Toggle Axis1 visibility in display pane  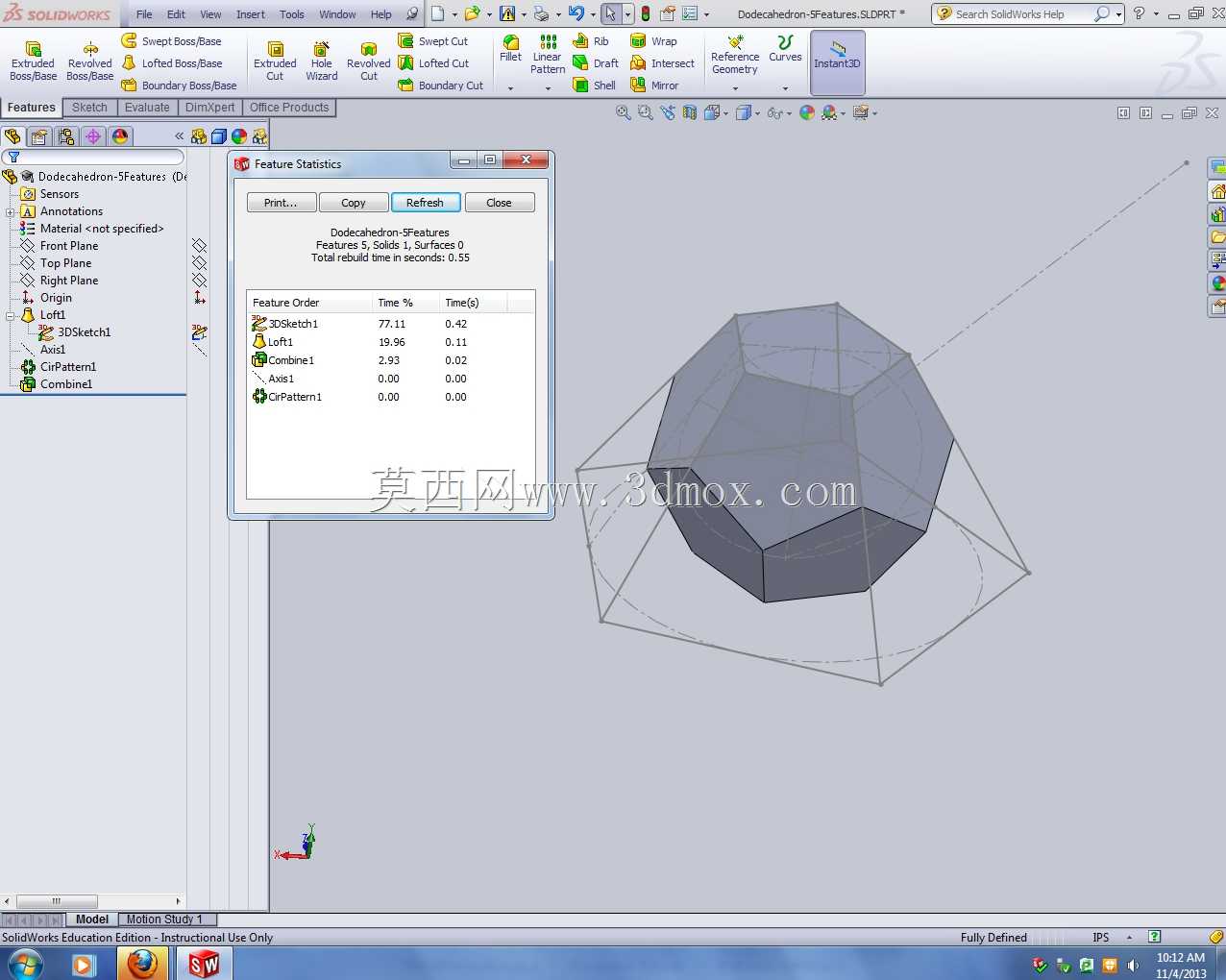point(200,350)
